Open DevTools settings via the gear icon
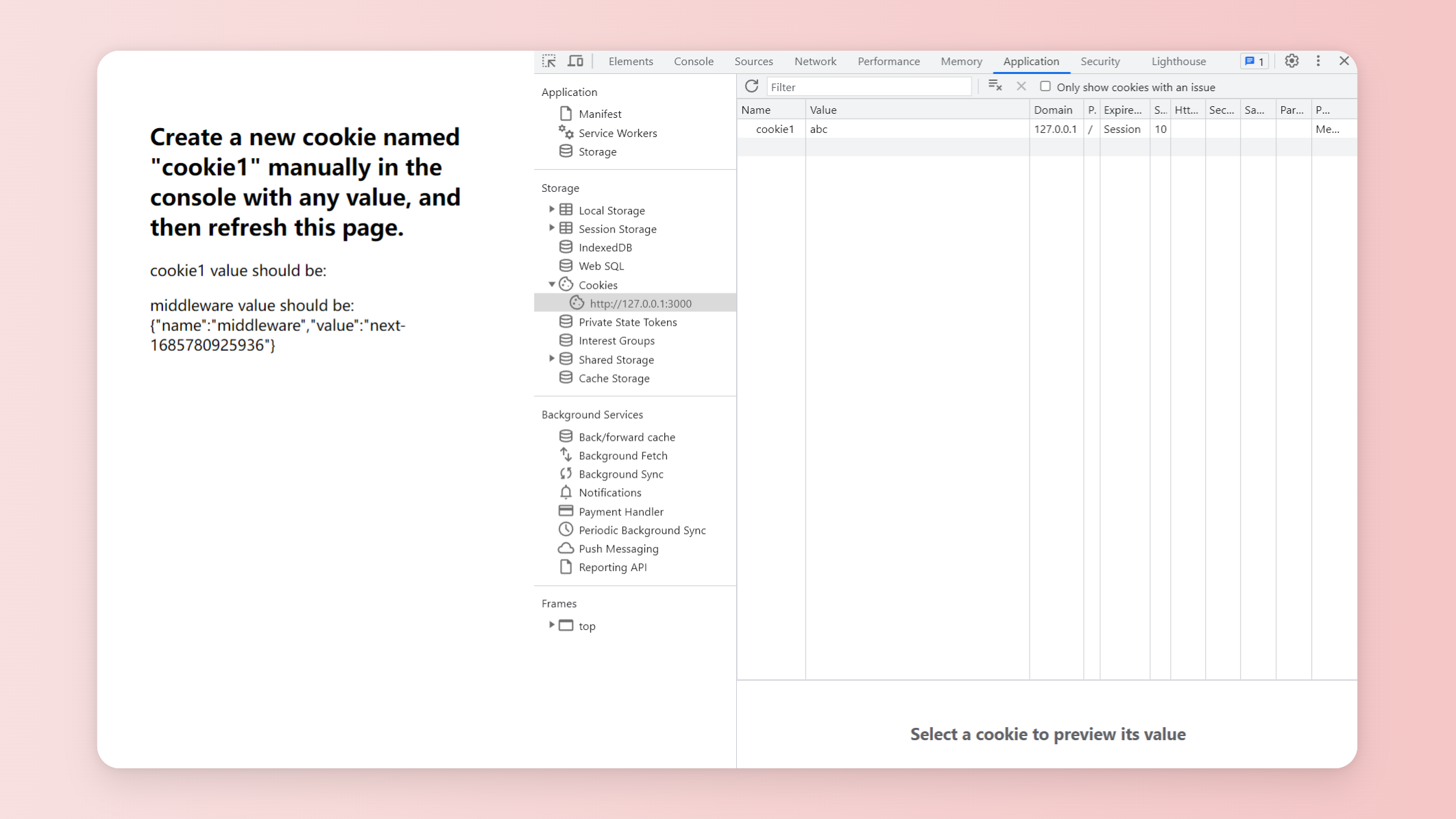1456x819 pixels. coord(1291,61)
